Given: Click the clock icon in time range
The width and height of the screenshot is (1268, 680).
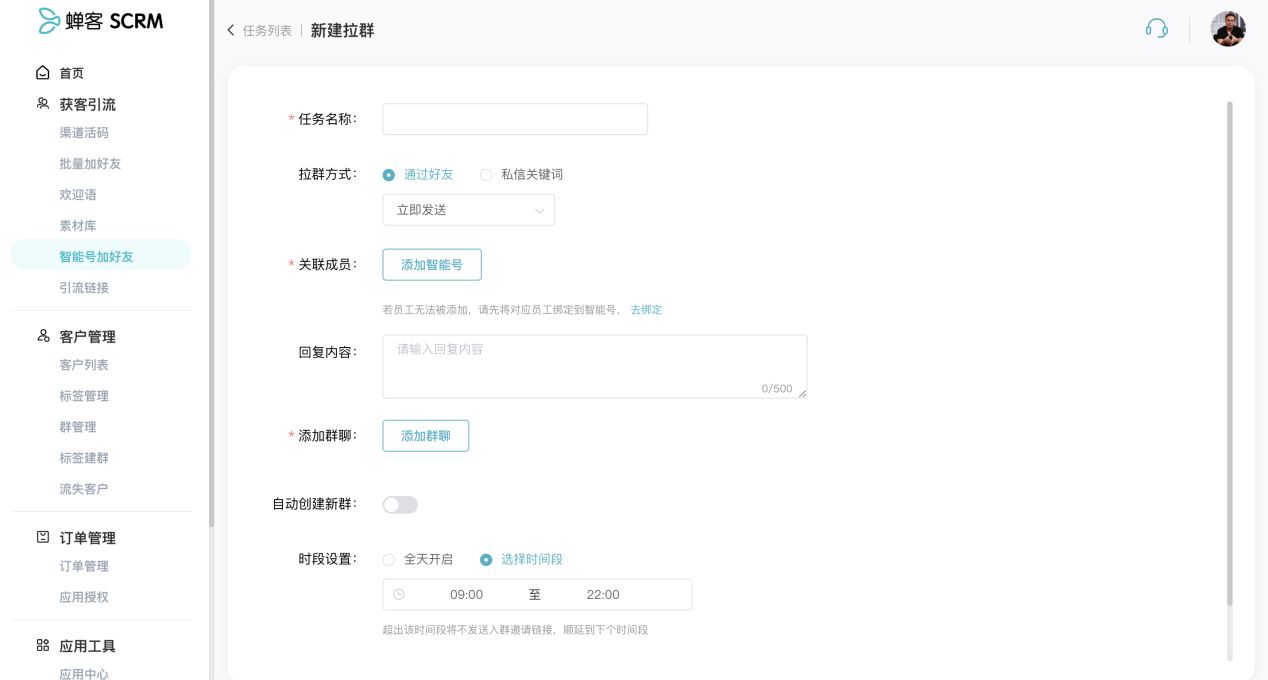Looking at the screenshot, I should [x=399, y=594].
